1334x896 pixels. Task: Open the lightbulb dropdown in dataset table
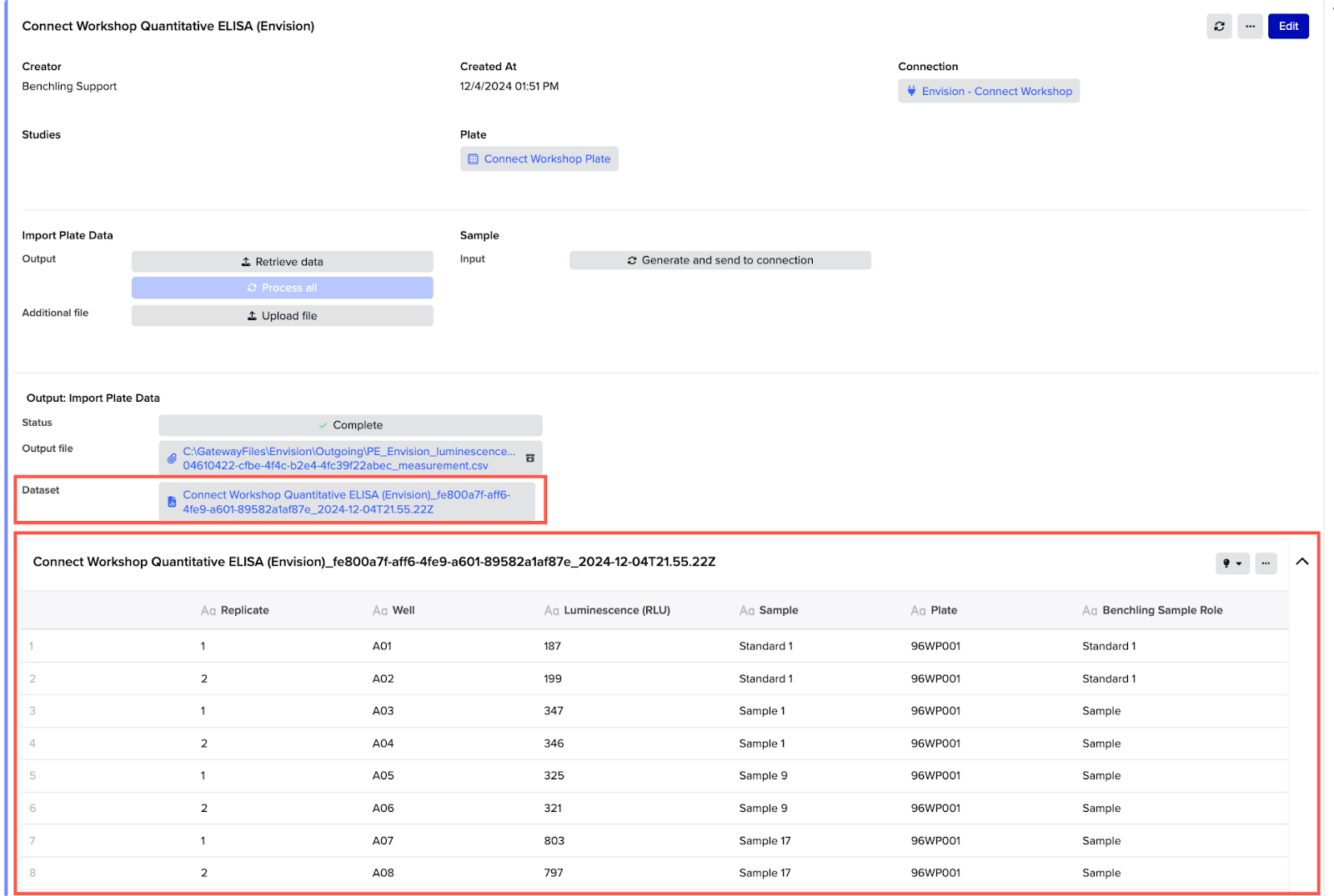(1232, 563)
